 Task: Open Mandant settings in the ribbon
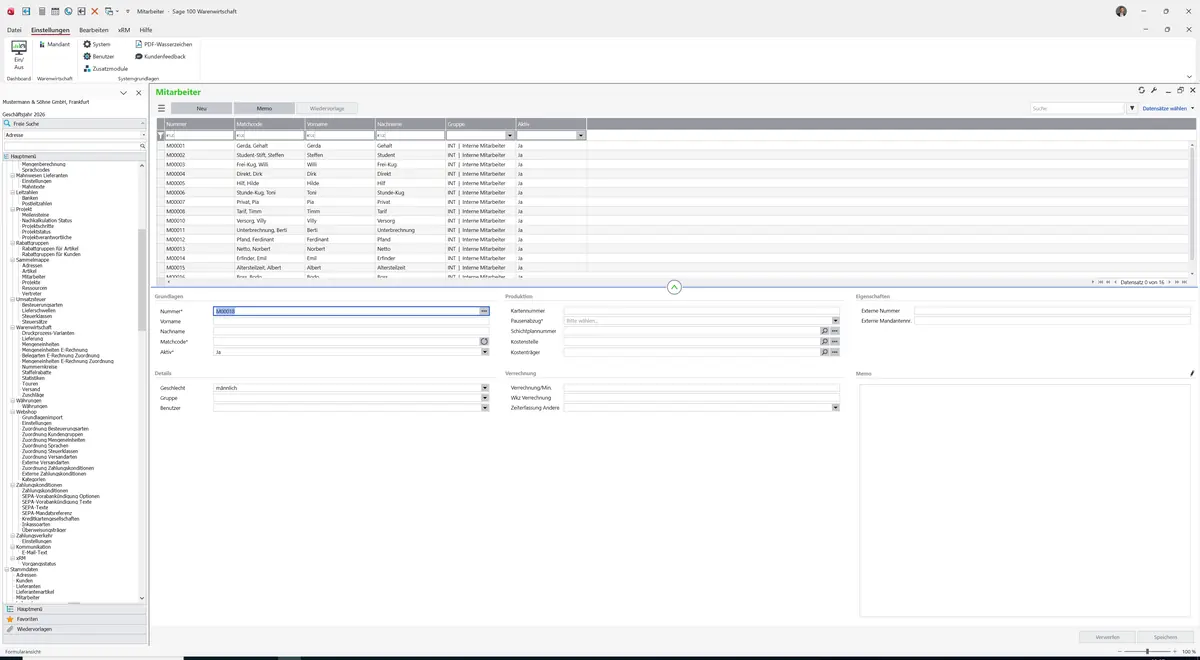(53, 44)
